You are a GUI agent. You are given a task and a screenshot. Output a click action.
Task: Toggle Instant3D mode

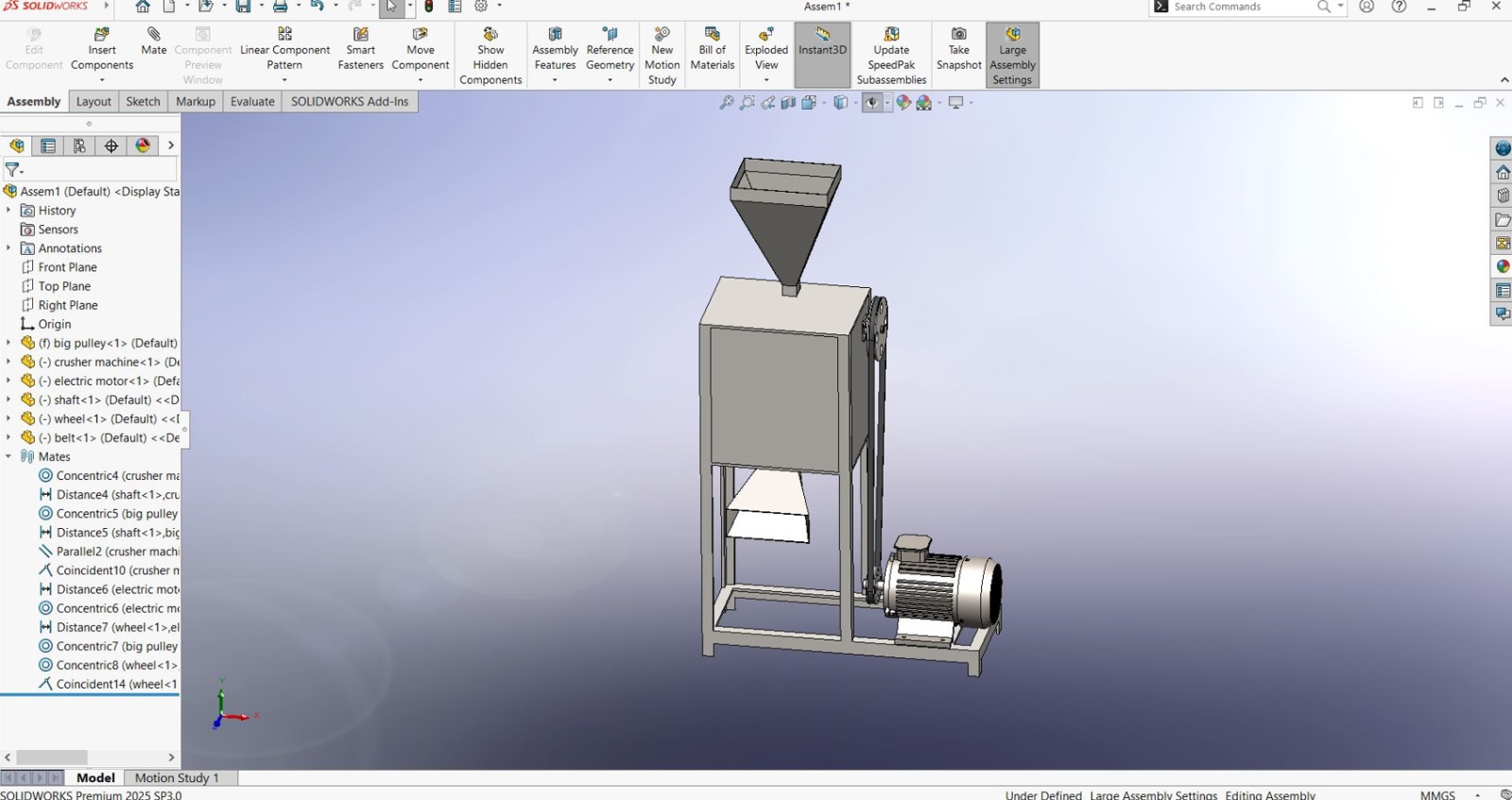[822, 55]
